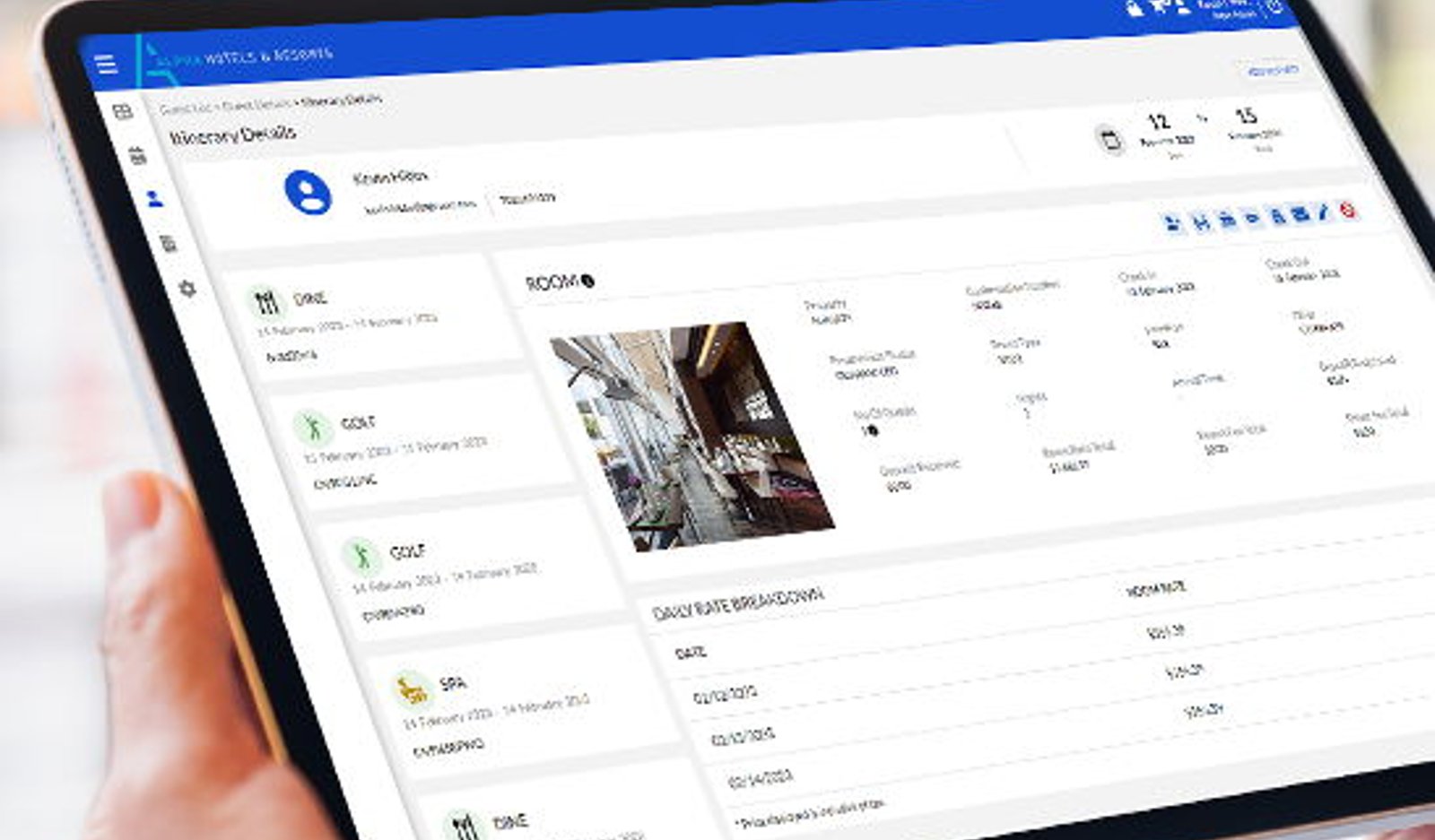Click the guest name next to avatar
Image resolution: width=1435 pixels, height=840 pixels.
(x=390, y=178)
